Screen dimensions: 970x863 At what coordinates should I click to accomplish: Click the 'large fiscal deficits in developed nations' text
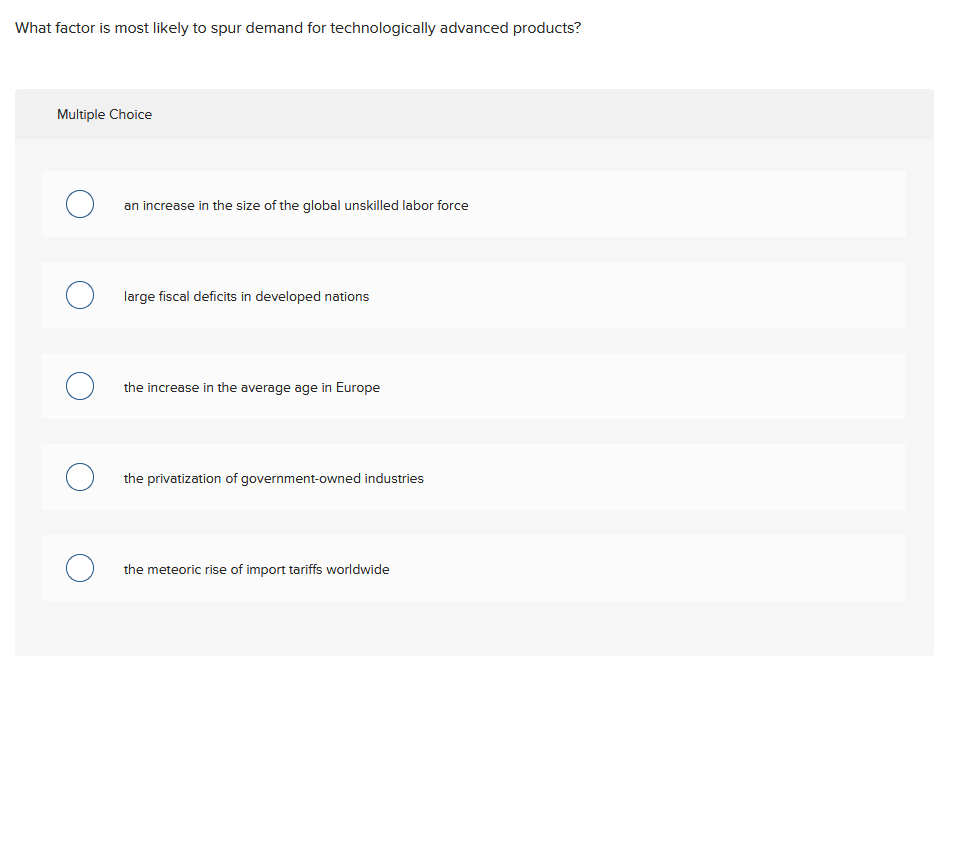click(x=246, y=297)
